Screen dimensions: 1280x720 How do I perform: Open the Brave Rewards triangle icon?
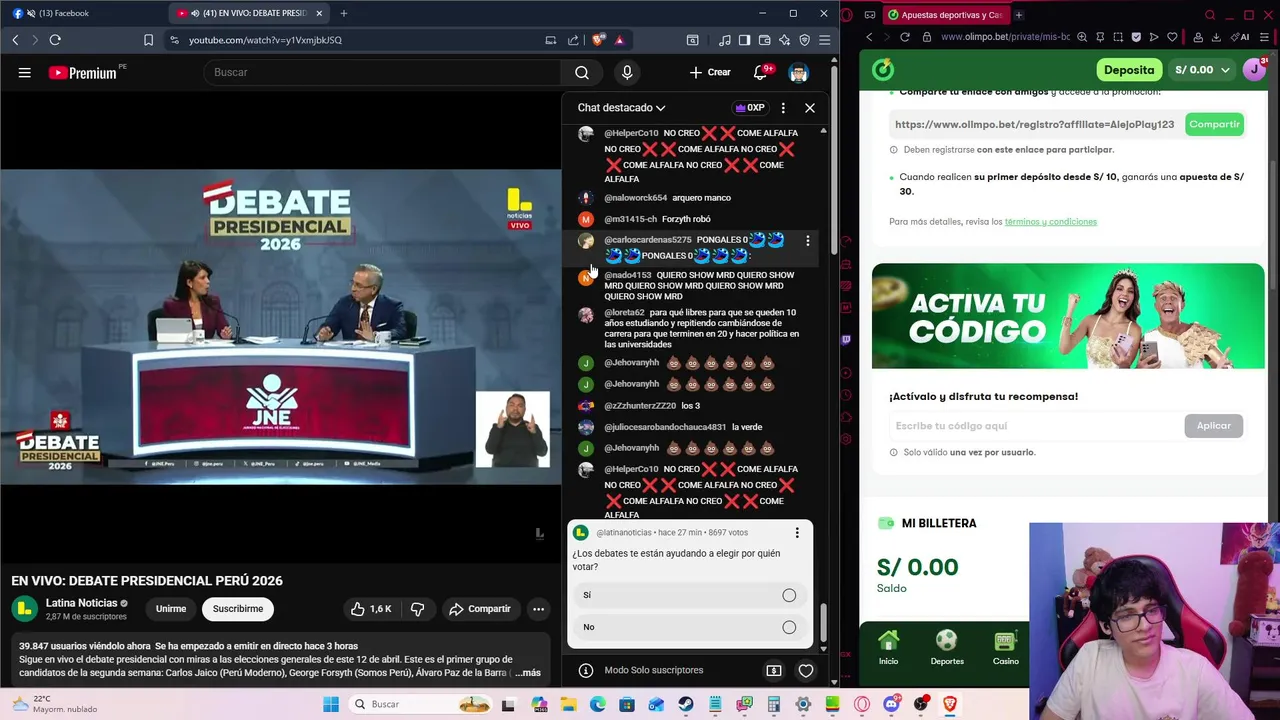click(619, 40)
